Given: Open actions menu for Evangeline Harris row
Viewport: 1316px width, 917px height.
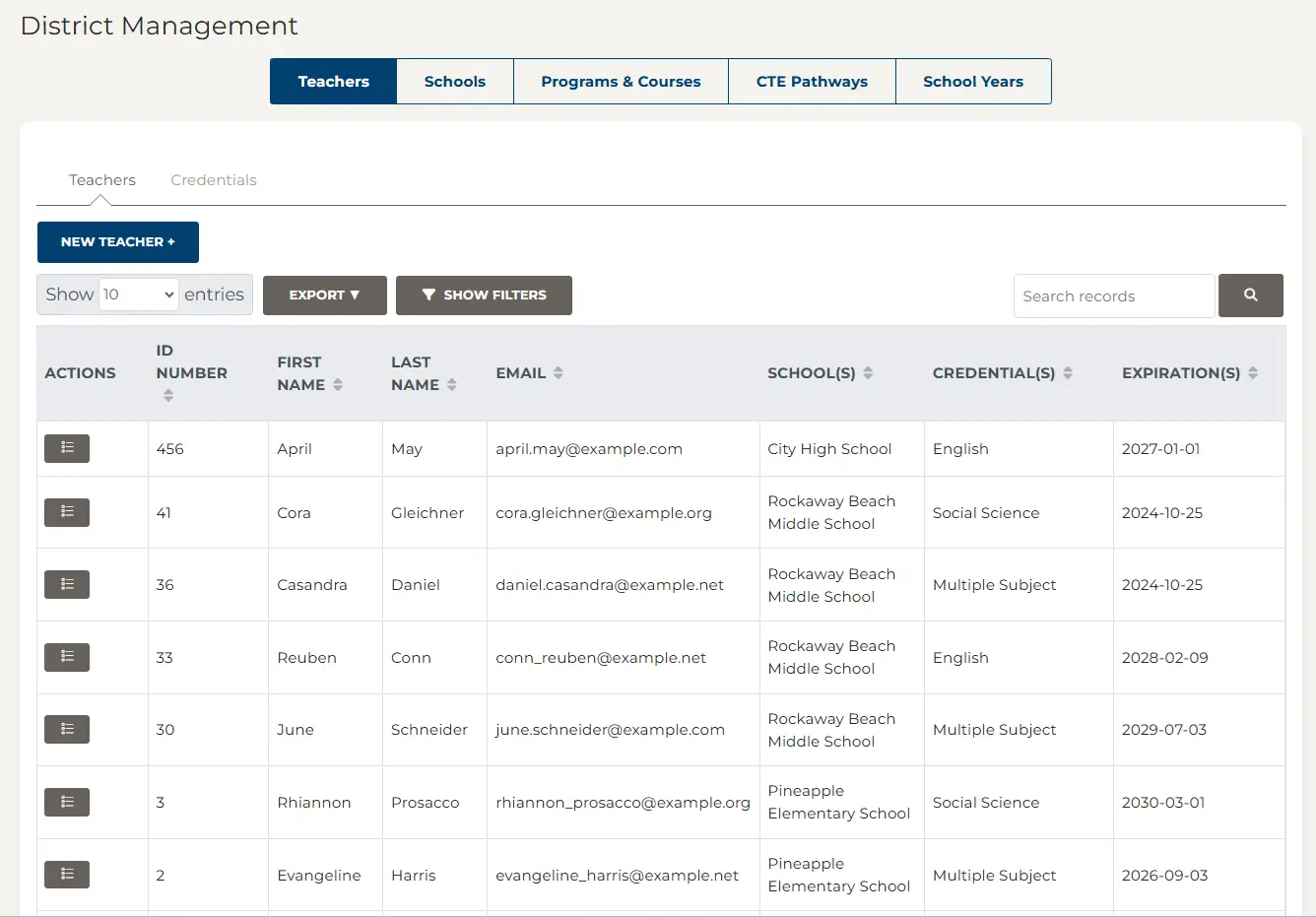Looking at the screenshot, I should tap(67, 875).
